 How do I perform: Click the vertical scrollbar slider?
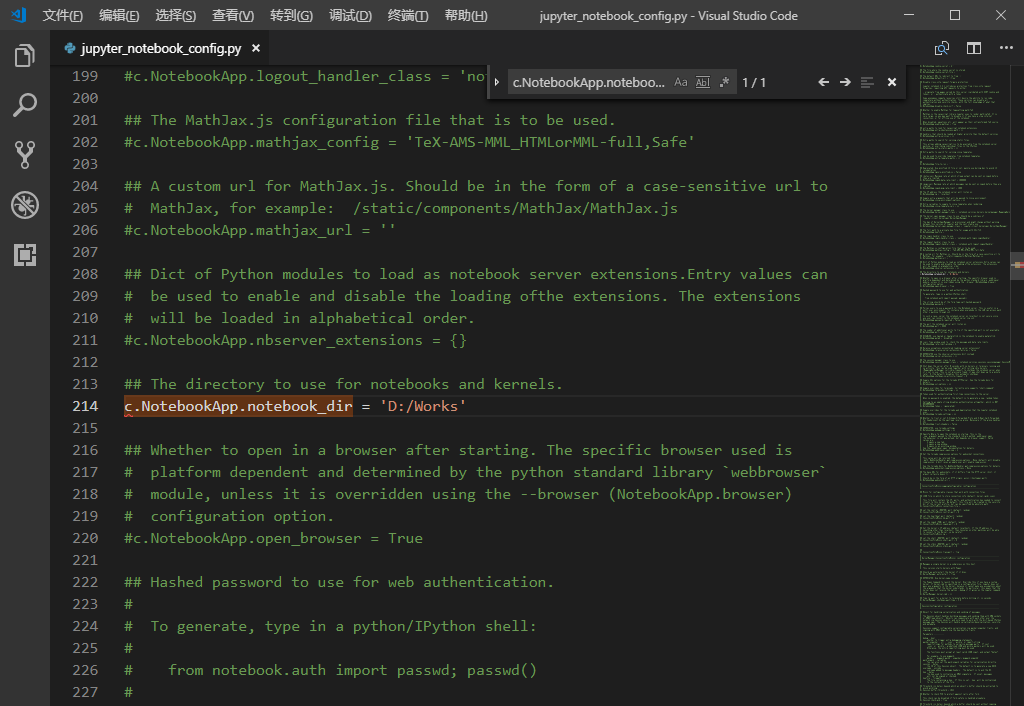coord(1017,265)
